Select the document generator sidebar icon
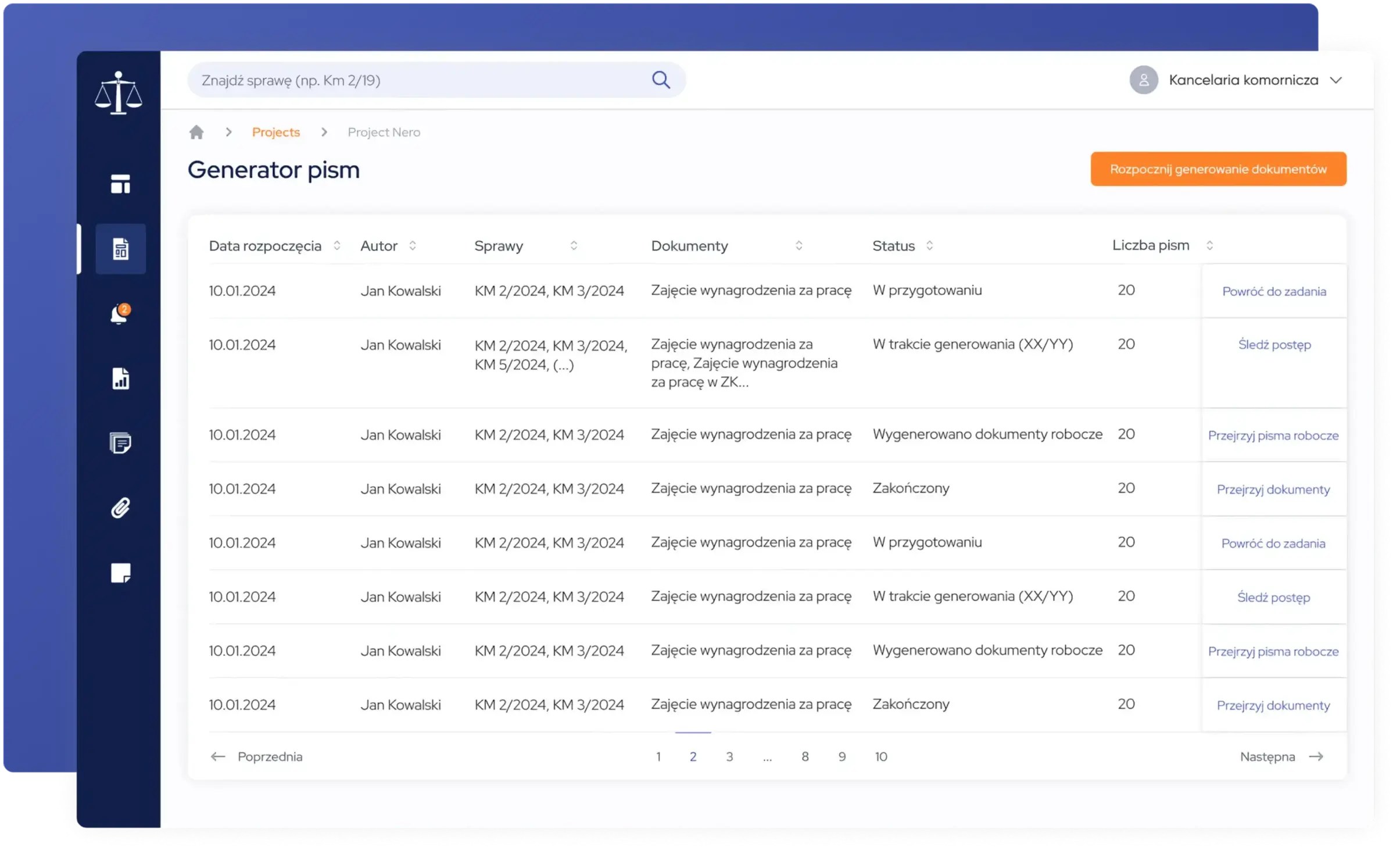 click(x=120, y=249)
